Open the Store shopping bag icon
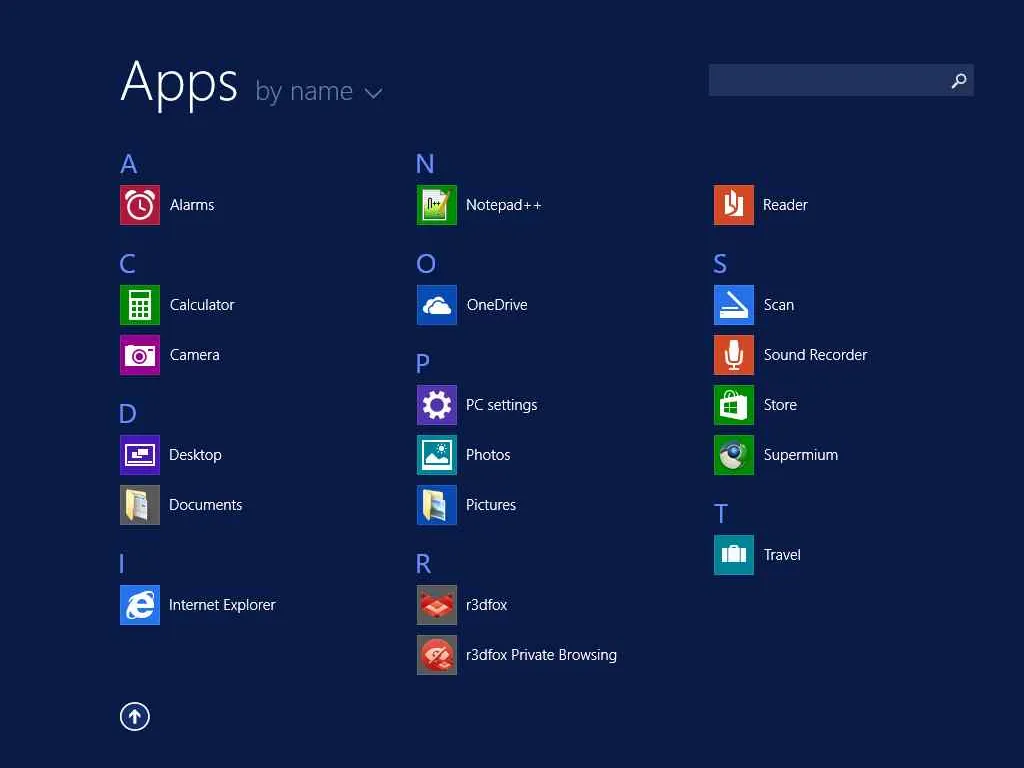This screenshot has height=768, width=1024. pyautogui.click(x=734, y=405)
